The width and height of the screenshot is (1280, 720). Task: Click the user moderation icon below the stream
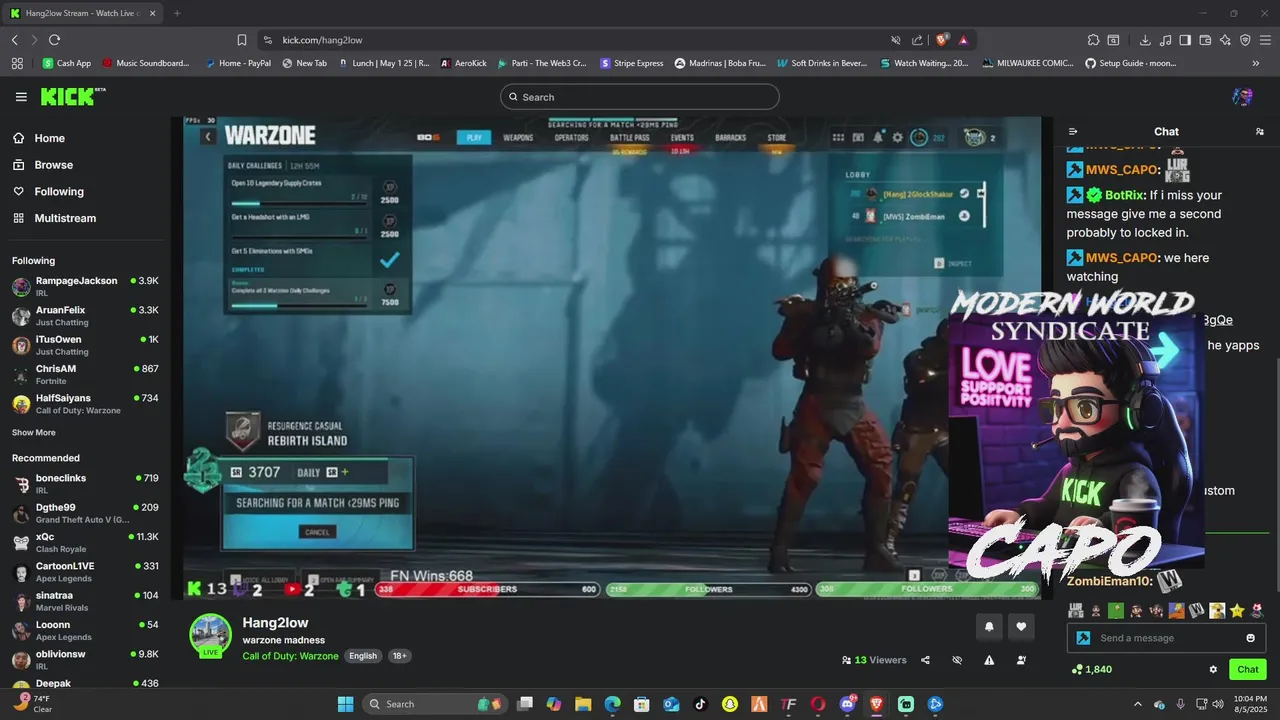(x=1021, y=660)
